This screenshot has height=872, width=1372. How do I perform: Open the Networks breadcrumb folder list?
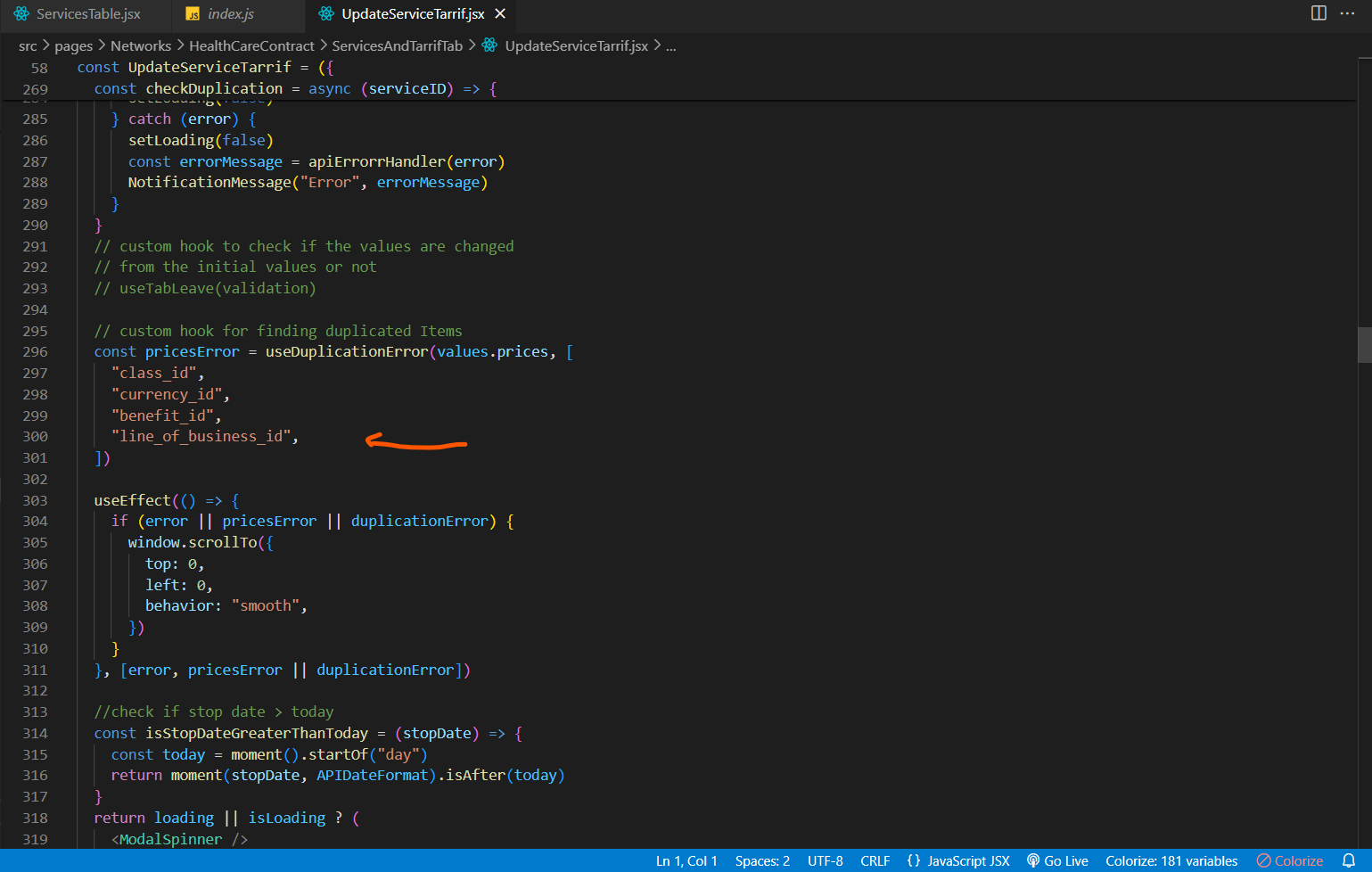[x=140, y=45]
